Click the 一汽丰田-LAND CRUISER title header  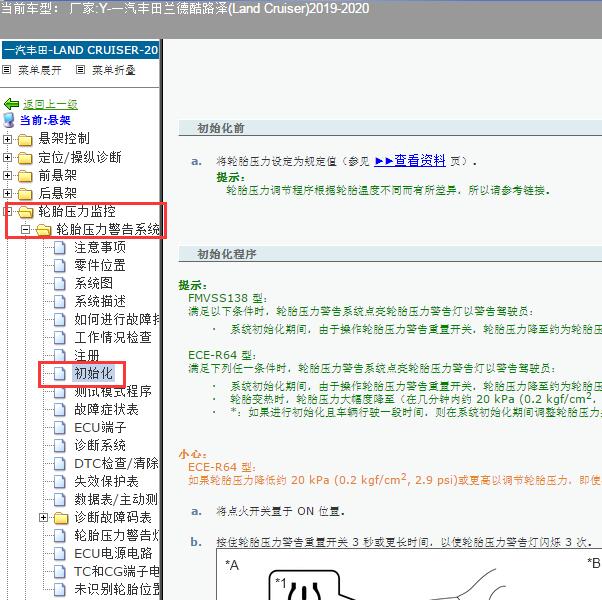pos(81,50)
